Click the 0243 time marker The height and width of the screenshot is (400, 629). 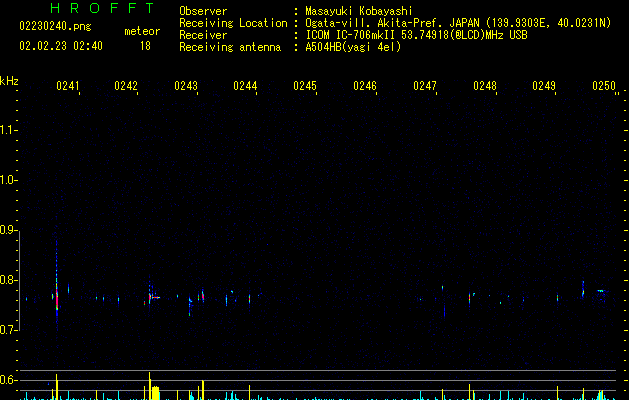(186, 86)
